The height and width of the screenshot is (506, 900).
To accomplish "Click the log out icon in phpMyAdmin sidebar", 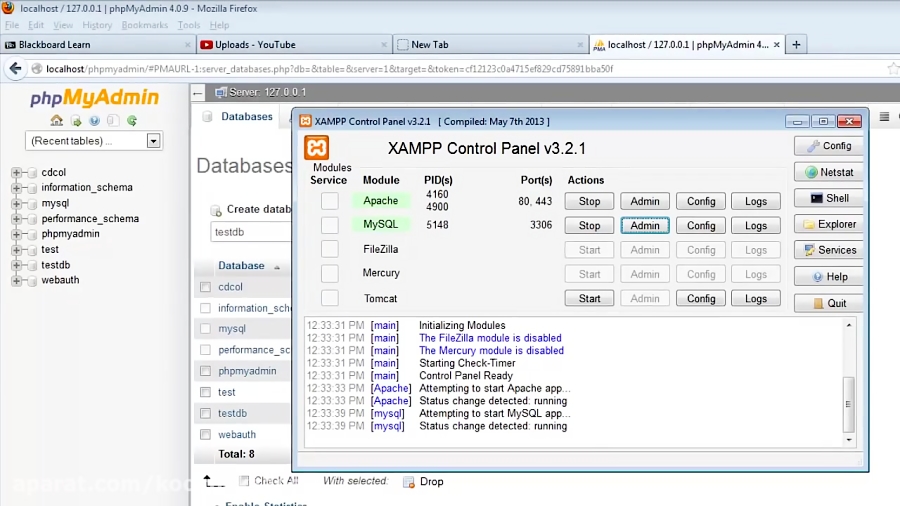I will [x=76, y=121].
